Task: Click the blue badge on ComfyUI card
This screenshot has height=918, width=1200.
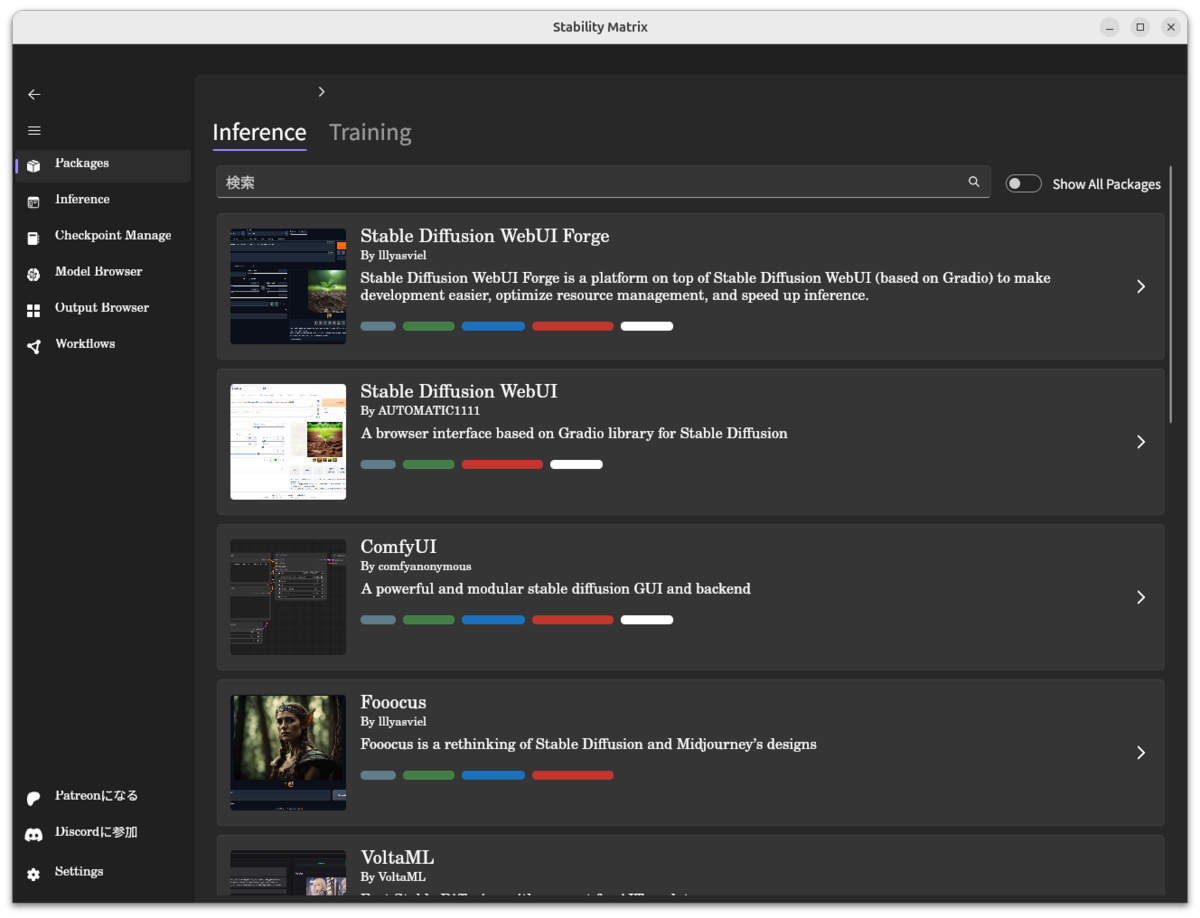Action: point(493,620)
